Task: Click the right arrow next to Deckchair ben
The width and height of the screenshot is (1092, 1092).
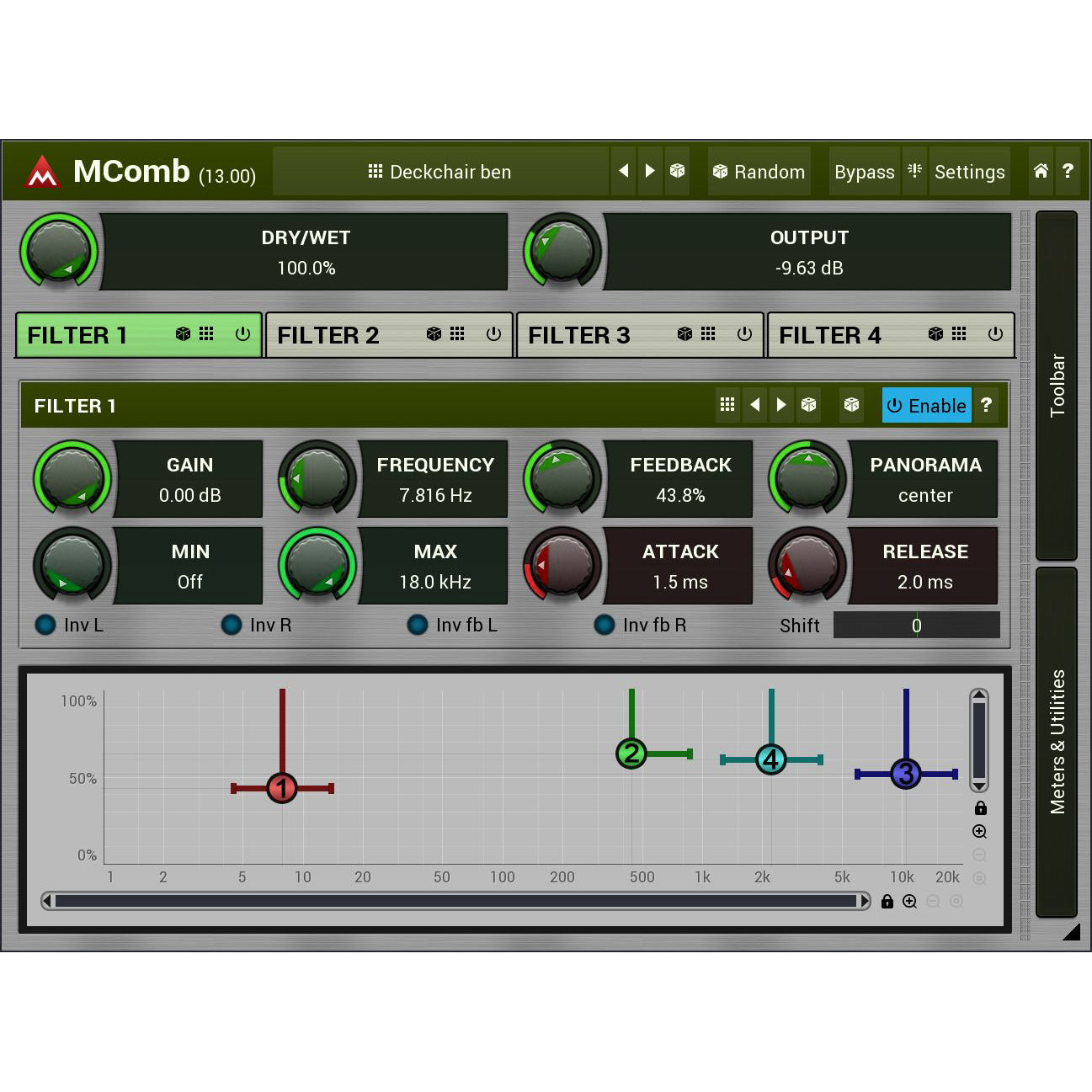Action: 649,170
